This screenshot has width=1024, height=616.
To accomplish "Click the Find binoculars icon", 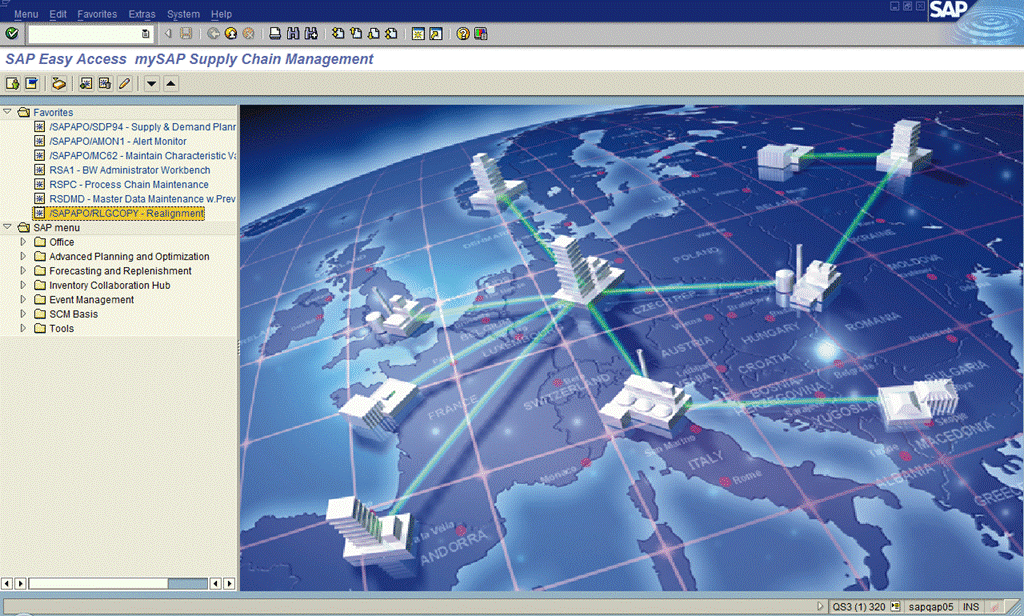I will (x=293, y=33).
